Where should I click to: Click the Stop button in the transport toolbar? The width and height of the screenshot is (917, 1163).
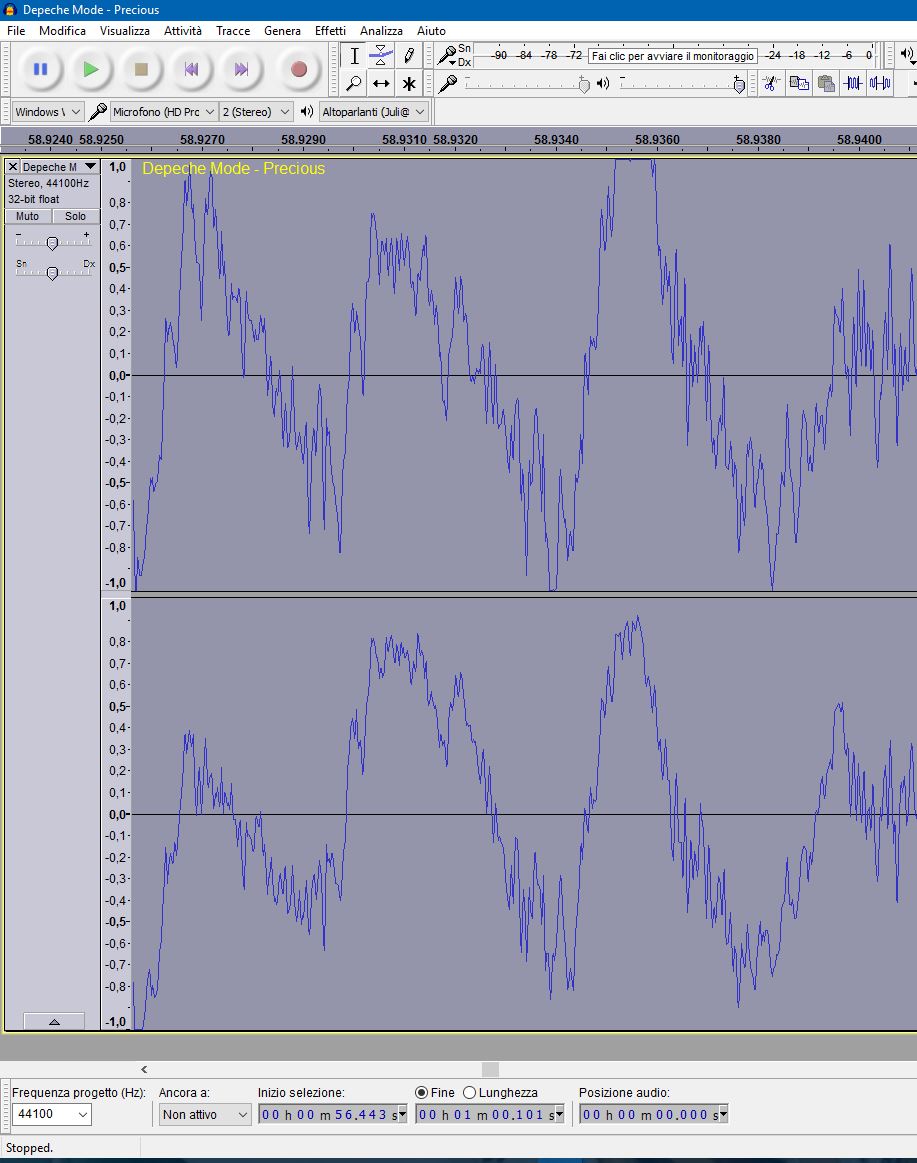(x=141, y=69)
